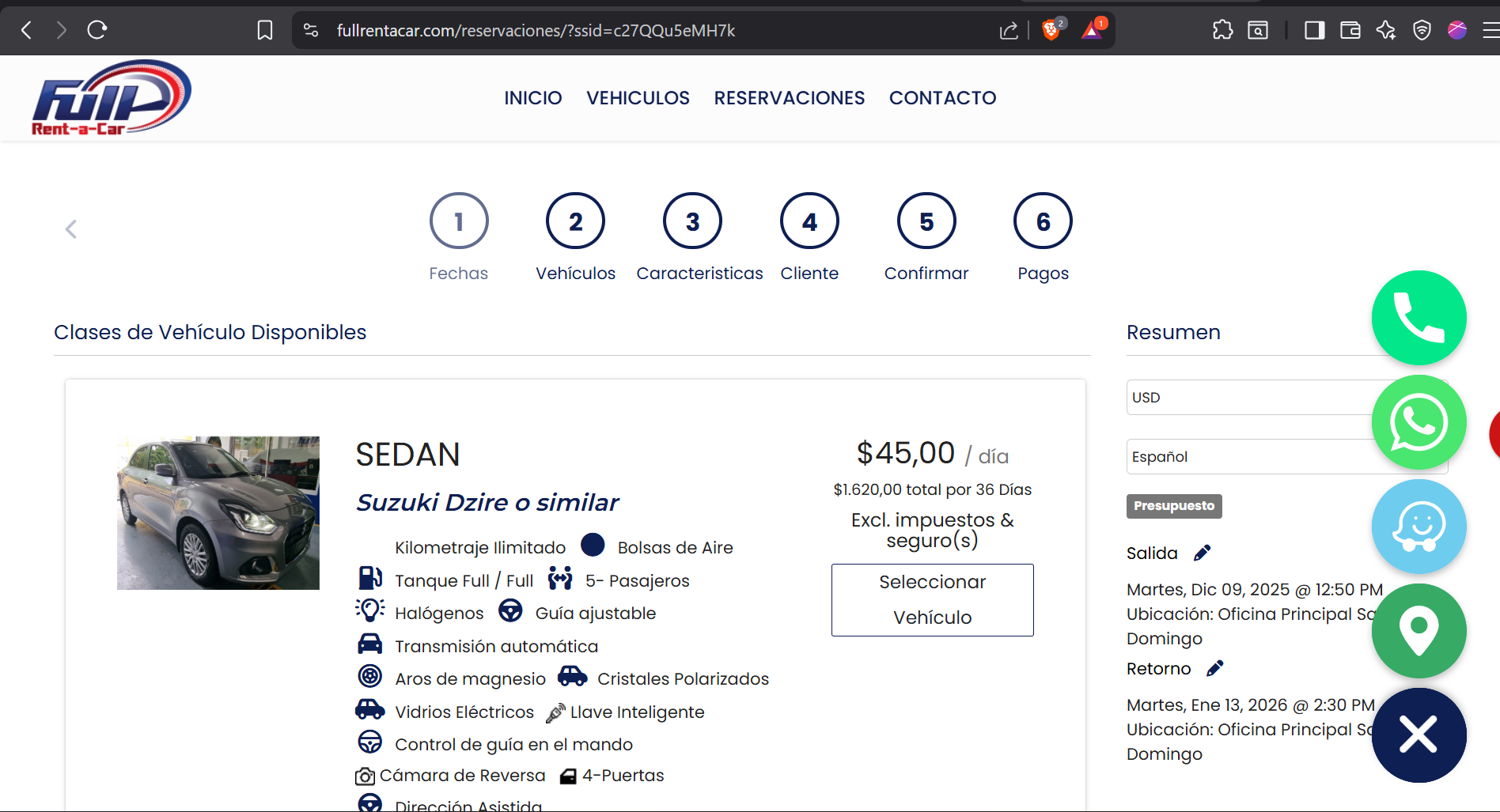Open WhatsApp chat floating button
Image resolution: width=1500 pixels, height=812 pixels.
(x=1419, y=422)
